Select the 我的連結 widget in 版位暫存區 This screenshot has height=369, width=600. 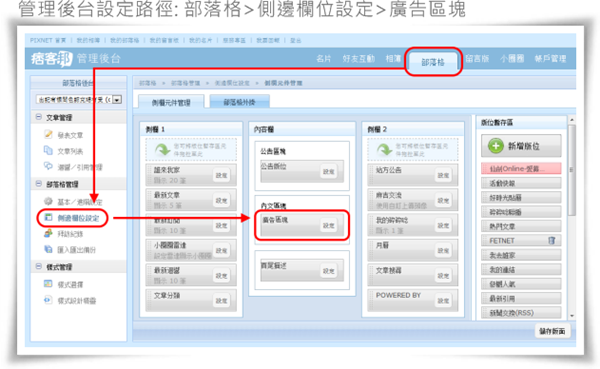click(521, 269)
